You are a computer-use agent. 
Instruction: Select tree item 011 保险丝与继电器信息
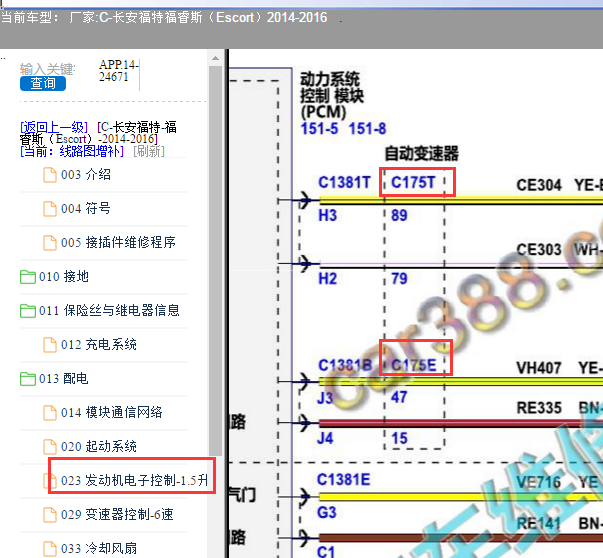coord(109,310)
